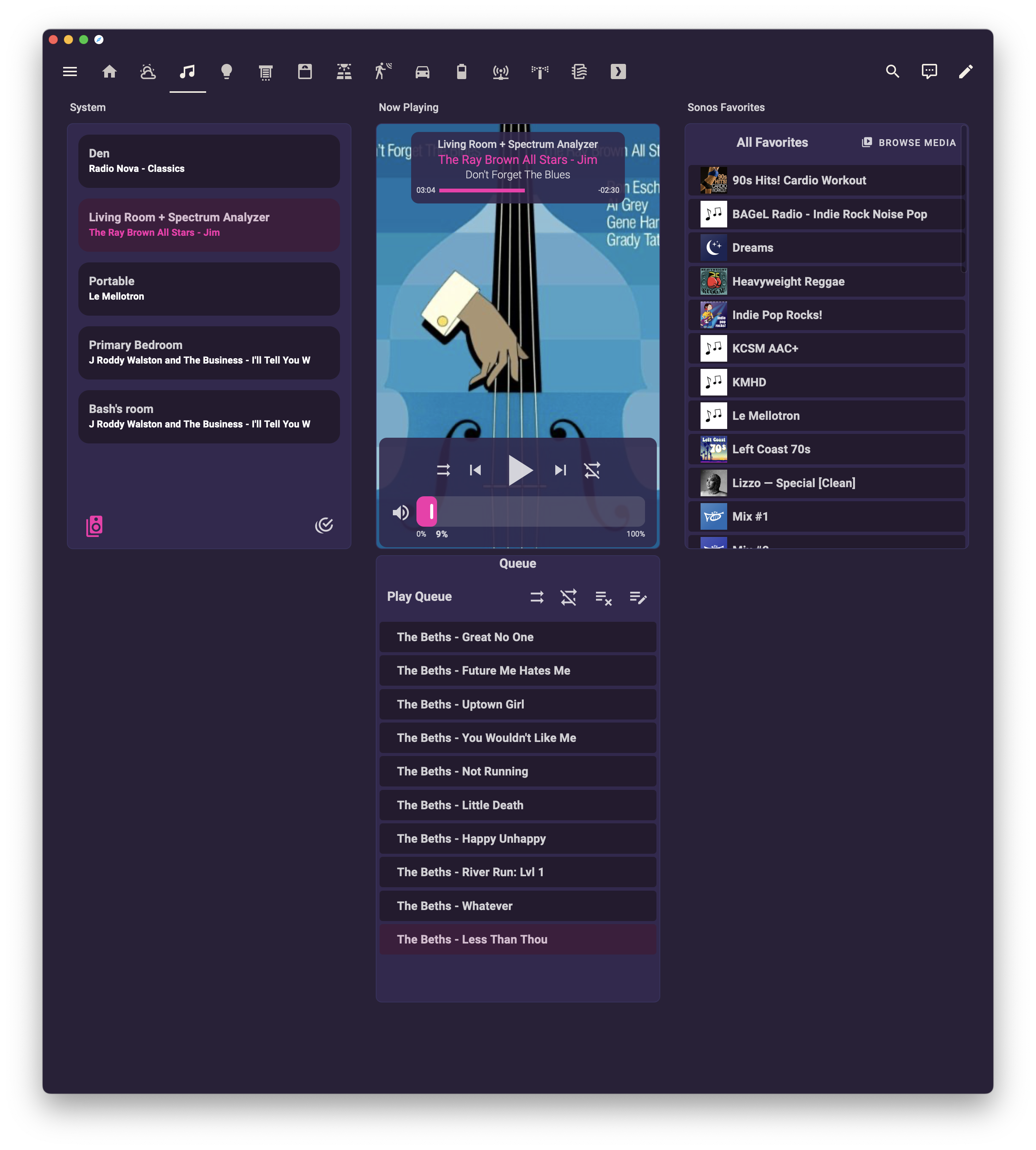Play Le Mellotron favorite

click(826, 416)
